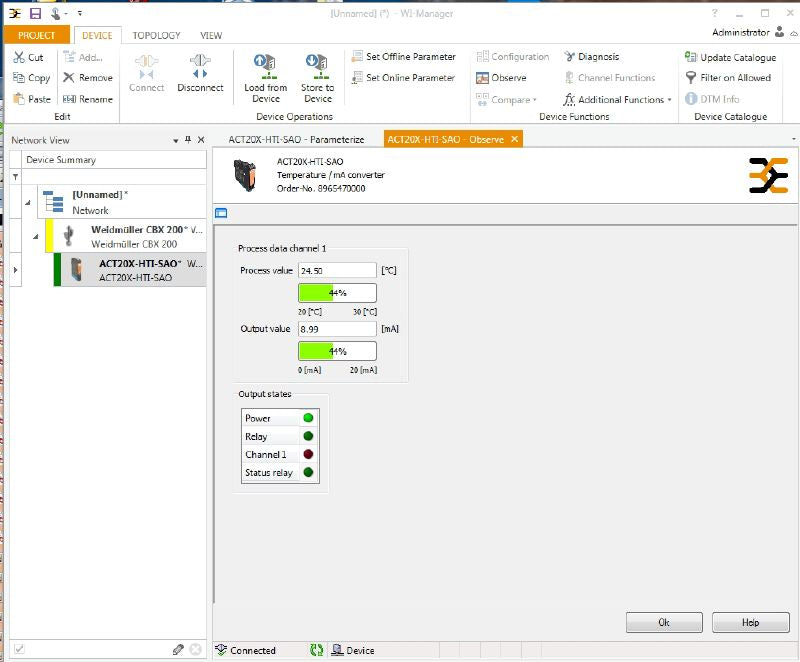The width and height of the screenshot is (800, 662).
Task: Click the Save icon in title bar
Action: click(x=35, y=13)
